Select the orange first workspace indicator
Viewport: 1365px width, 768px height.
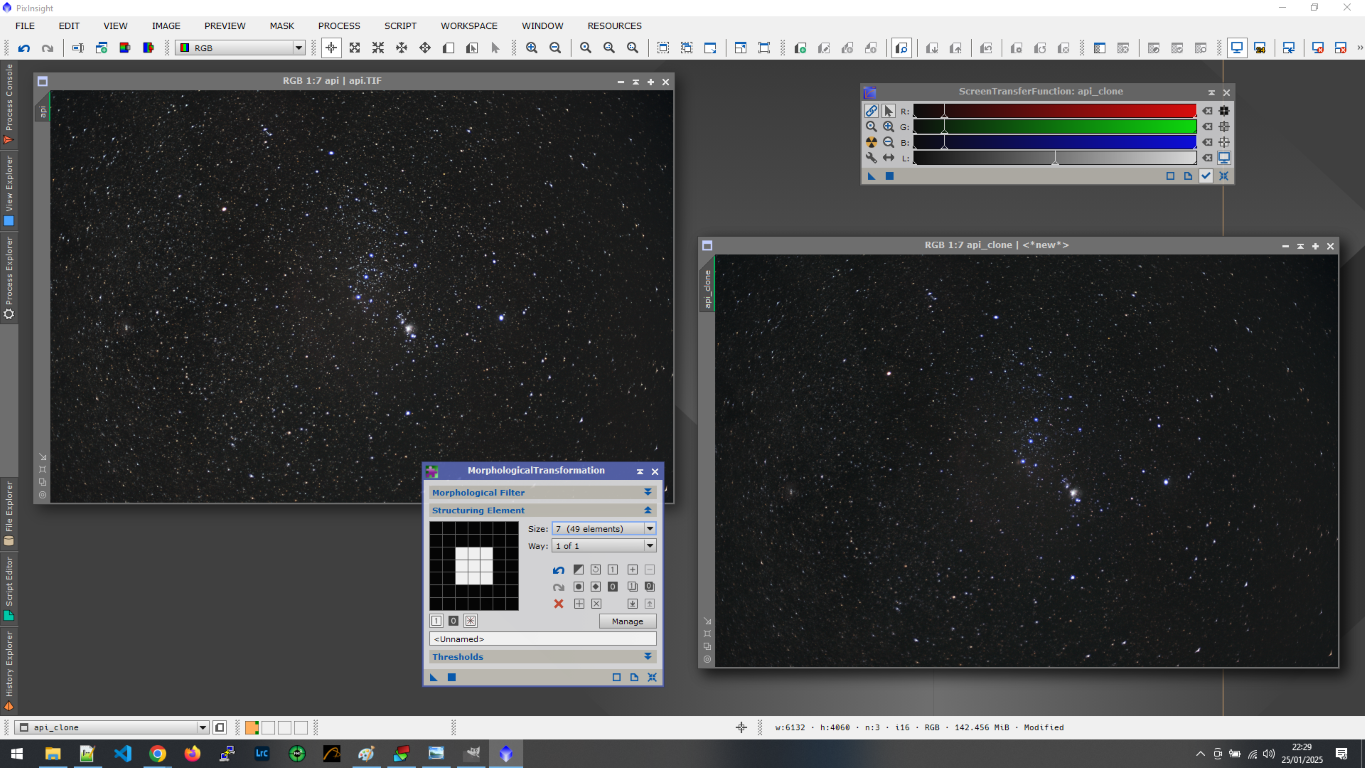pos(252,727)
